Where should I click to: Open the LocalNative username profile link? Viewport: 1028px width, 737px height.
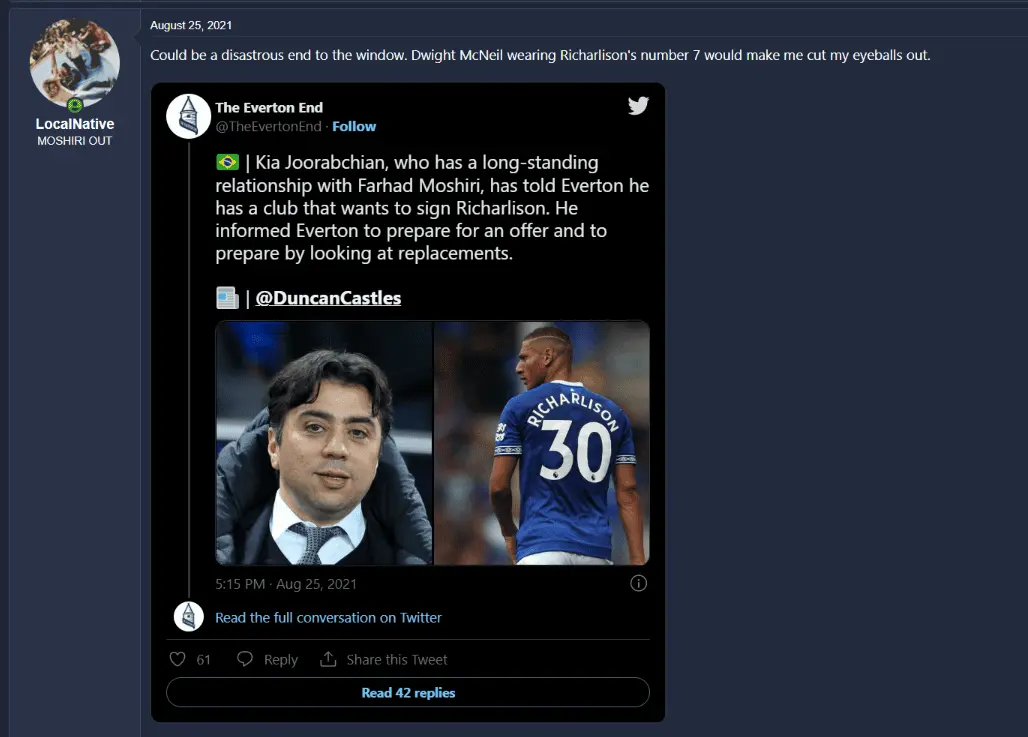(74, 124)
